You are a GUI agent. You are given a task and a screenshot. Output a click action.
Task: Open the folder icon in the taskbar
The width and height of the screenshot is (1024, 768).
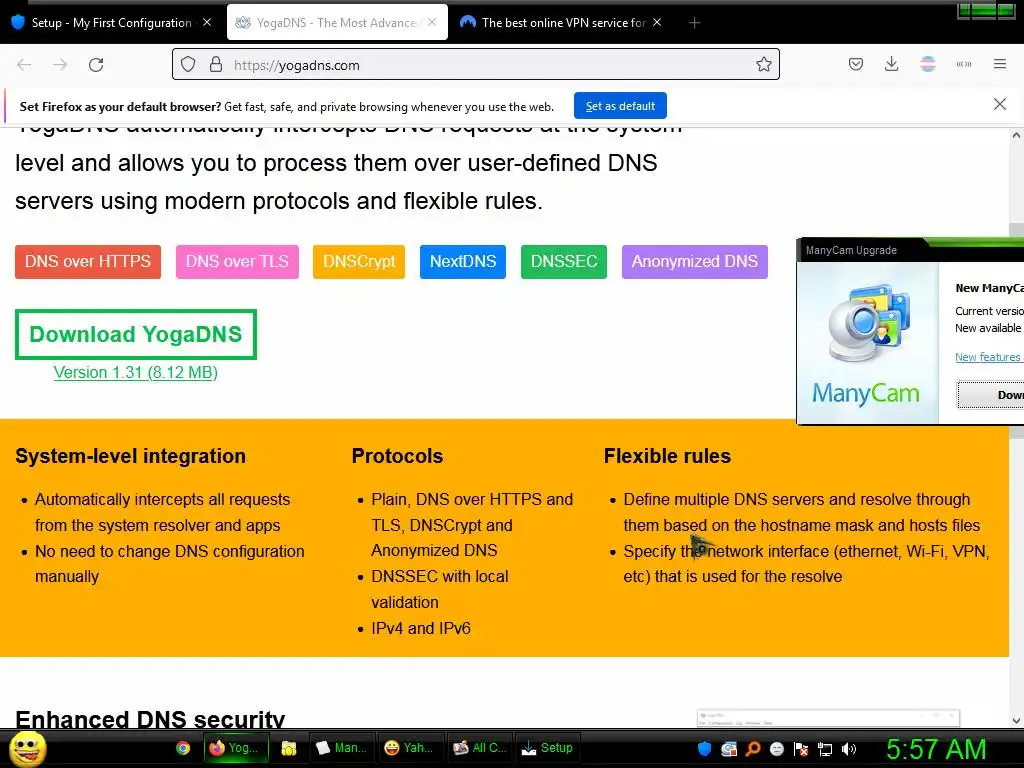pos(289,748)
